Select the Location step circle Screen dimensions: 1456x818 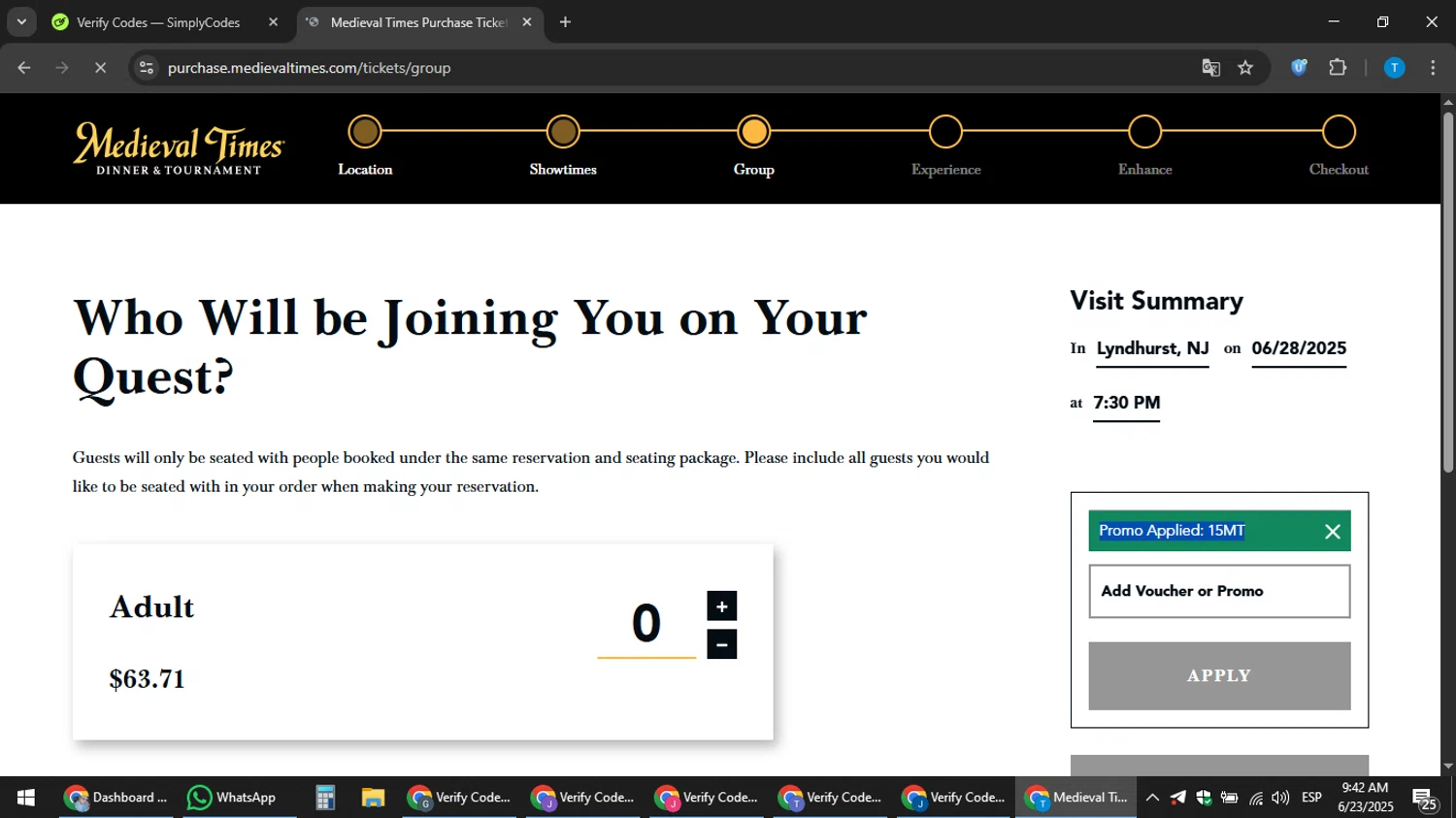[365, 132]
